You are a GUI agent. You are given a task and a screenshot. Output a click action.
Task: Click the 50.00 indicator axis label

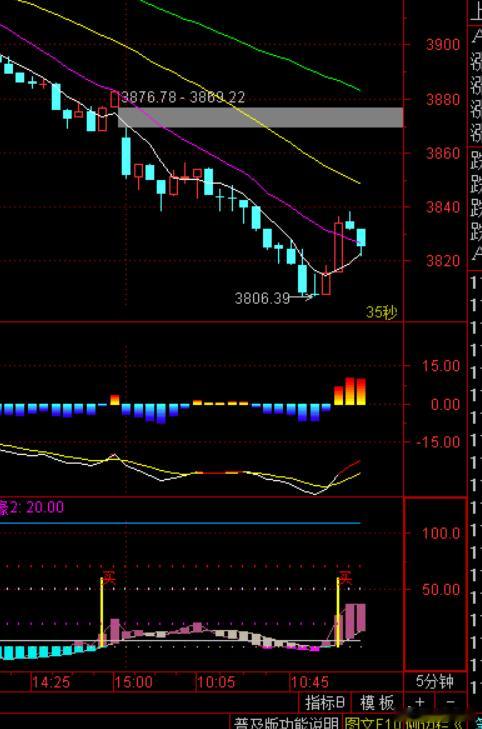tap(441, 590)
